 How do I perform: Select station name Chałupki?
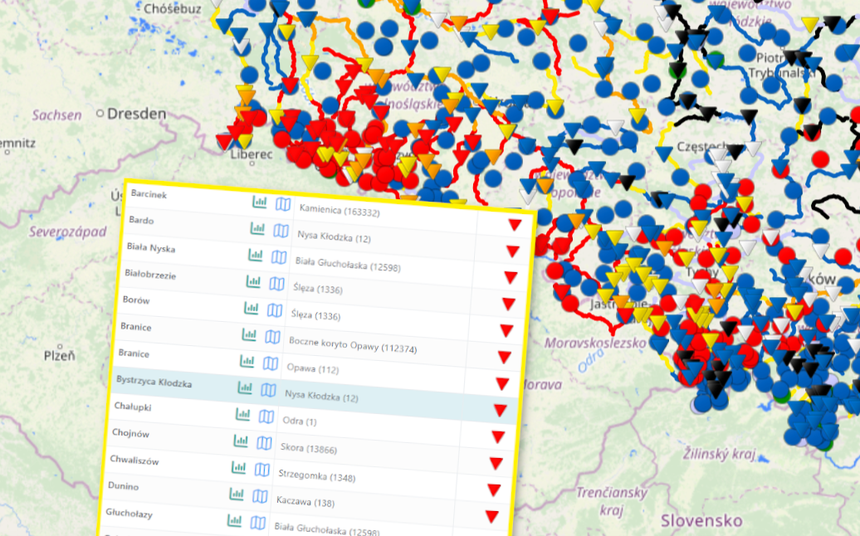pos(133,407)
